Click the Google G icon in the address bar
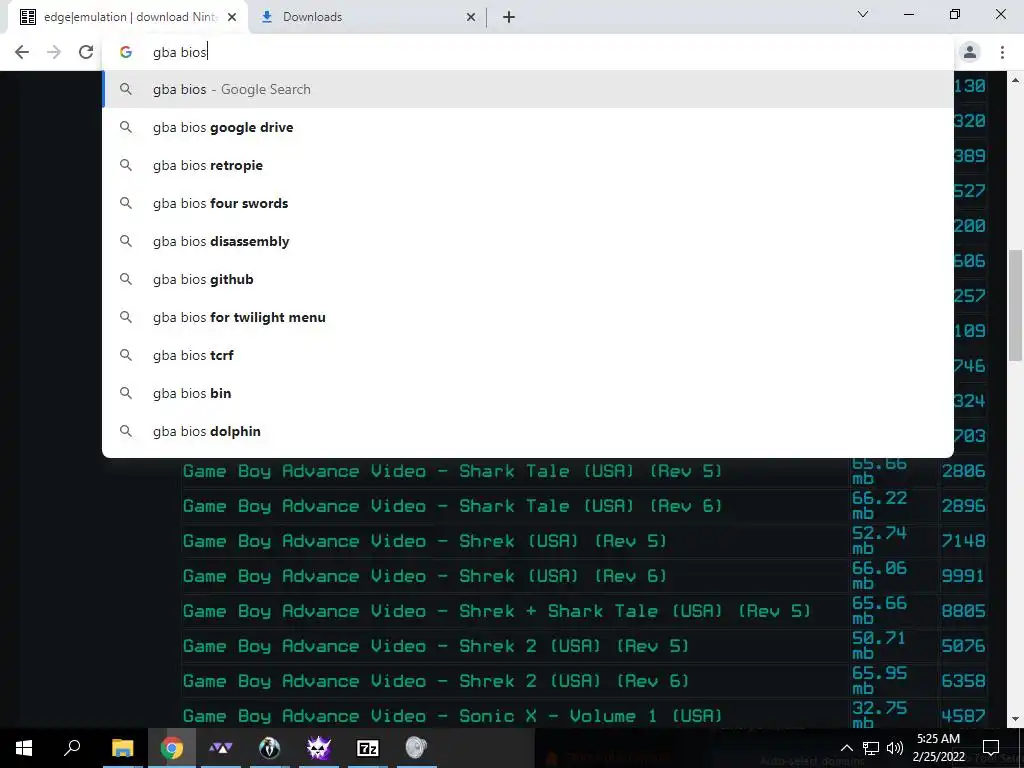 (126, 52)
